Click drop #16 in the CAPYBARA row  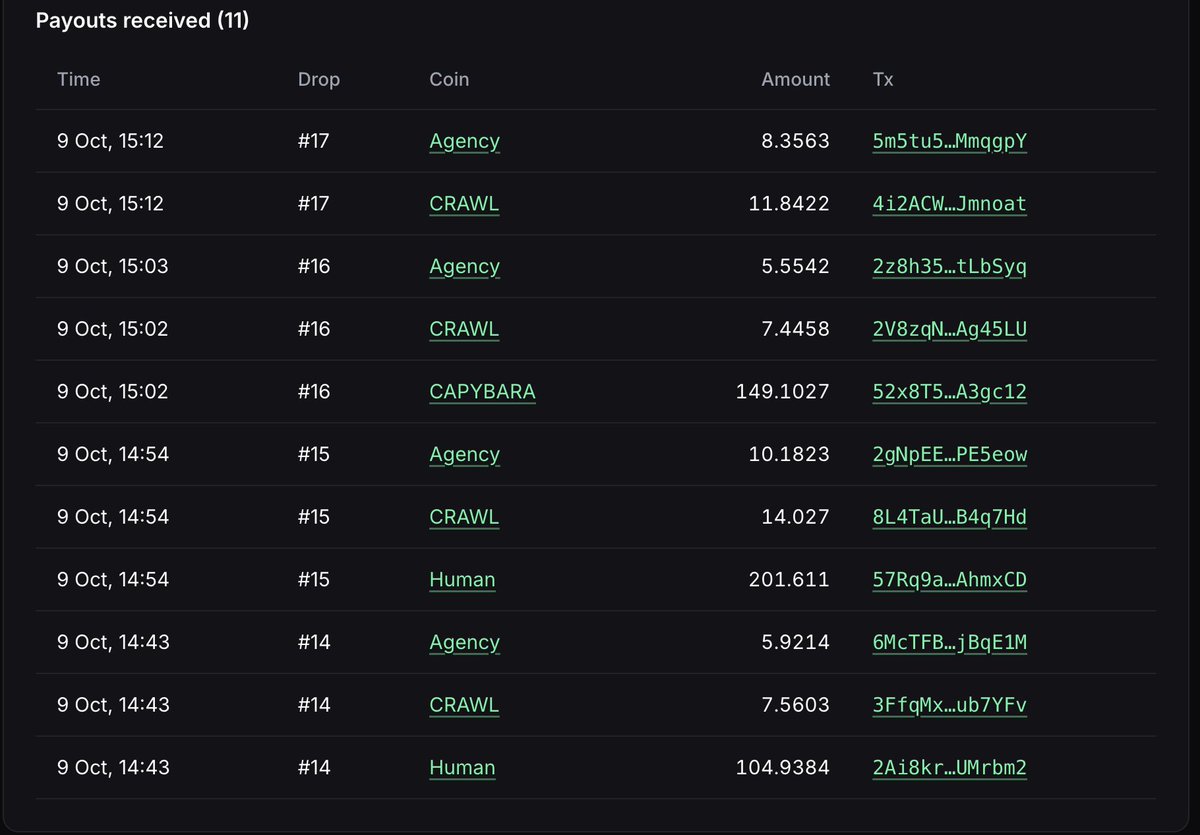click(x=314, y=392)
